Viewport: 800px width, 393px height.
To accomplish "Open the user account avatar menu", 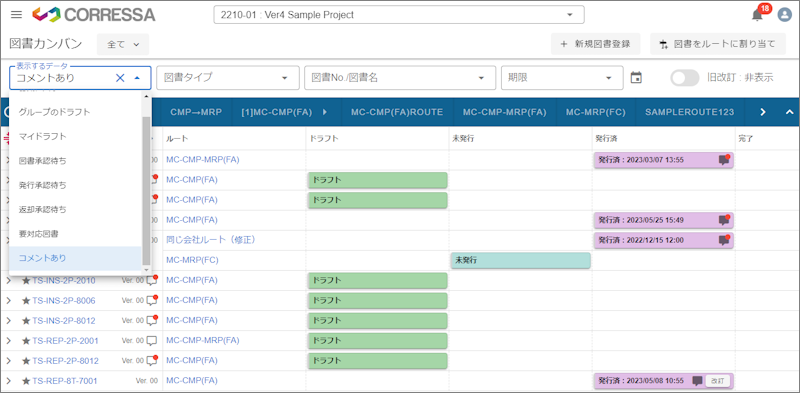I will (784, 15).
